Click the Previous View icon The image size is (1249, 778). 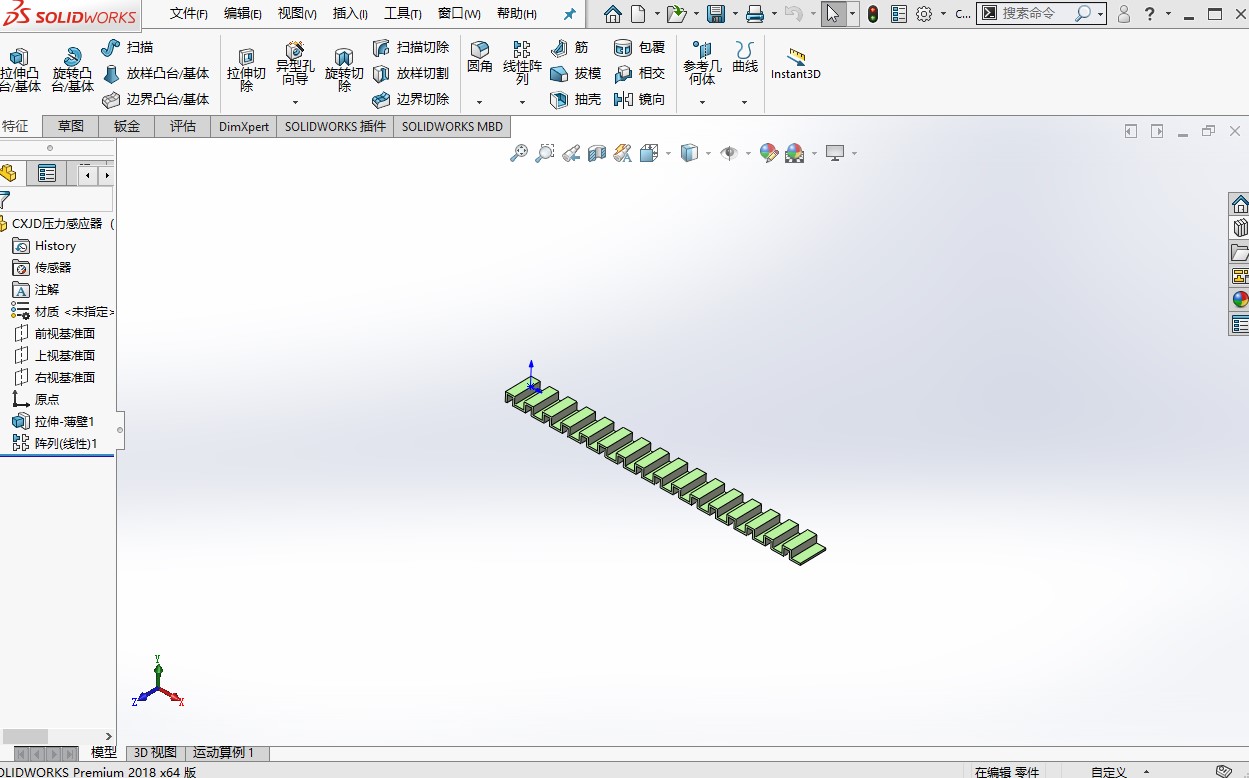571,153
